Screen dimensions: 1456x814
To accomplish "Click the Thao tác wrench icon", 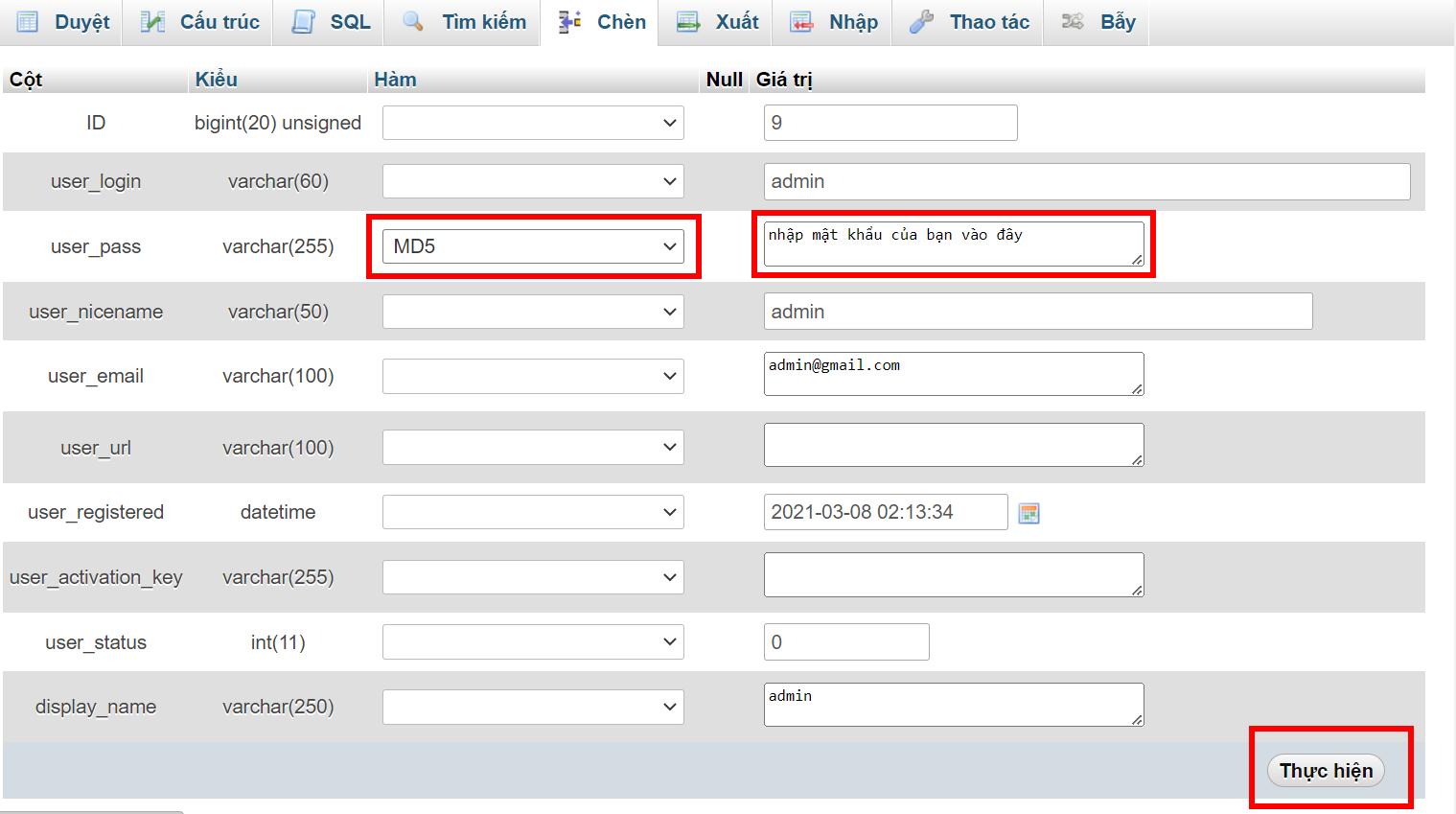I will click(x=921, y=22).
